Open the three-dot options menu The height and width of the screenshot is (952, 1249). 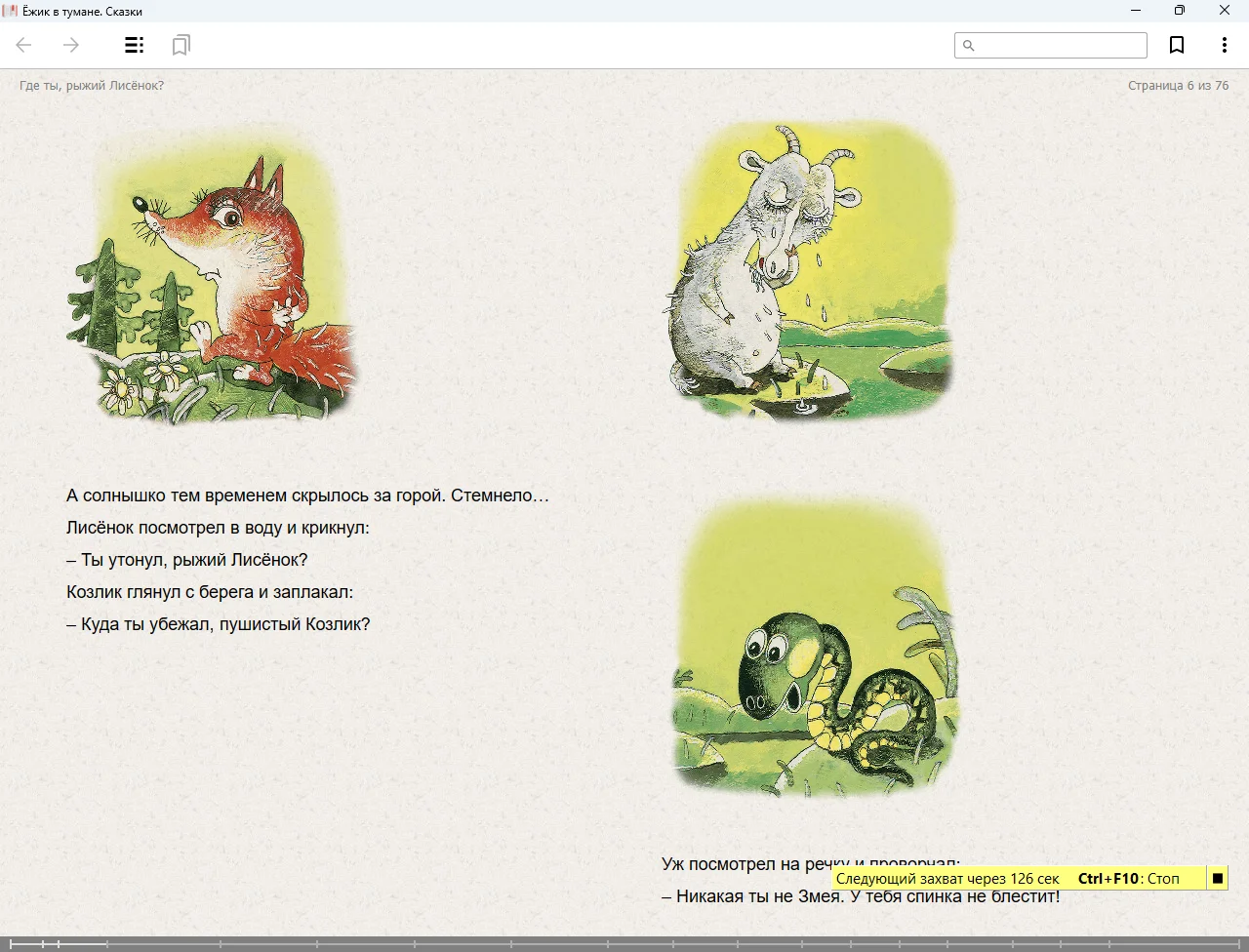click(x=1224, y=45)
